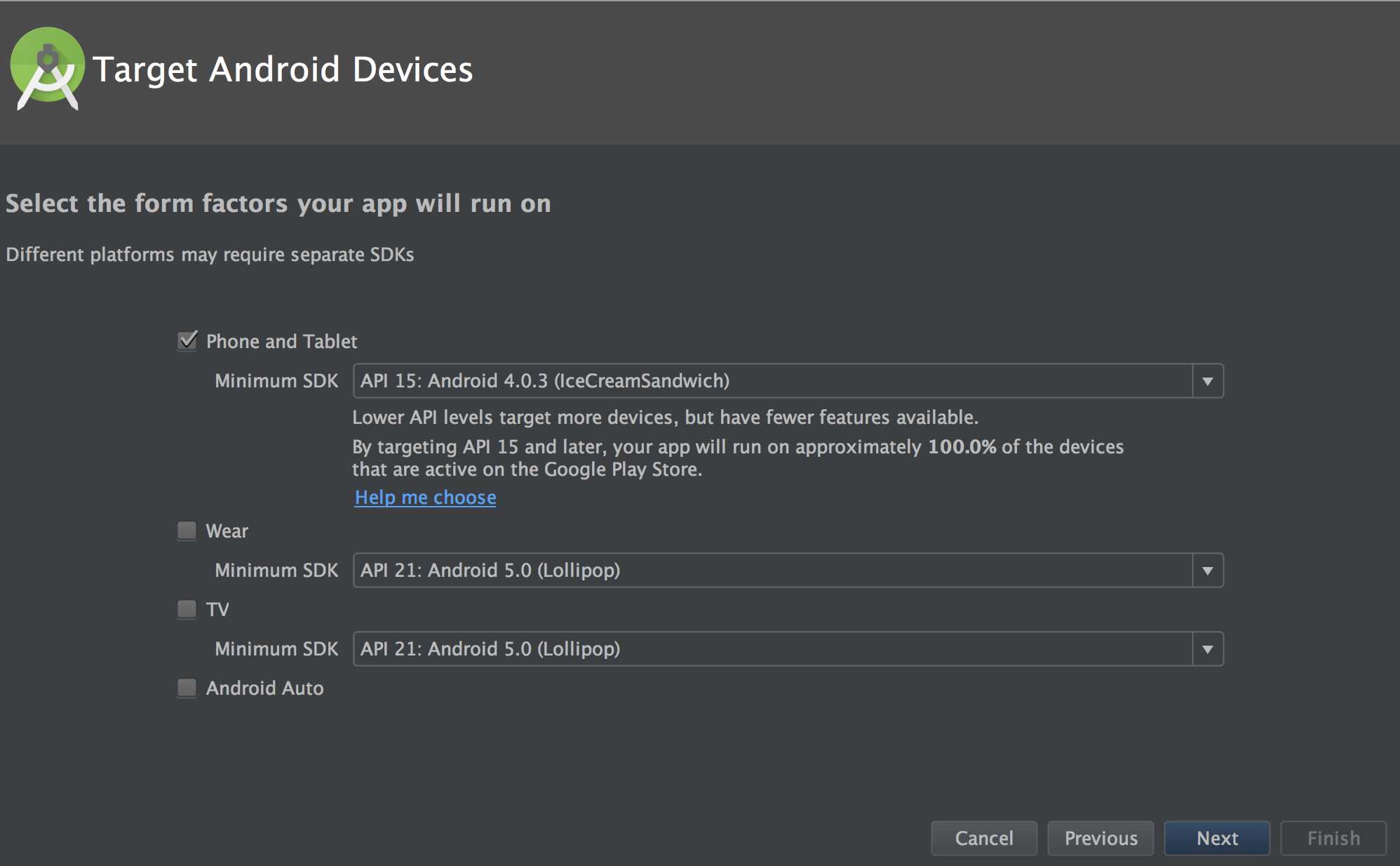Go back with the Previous button

1101,838
